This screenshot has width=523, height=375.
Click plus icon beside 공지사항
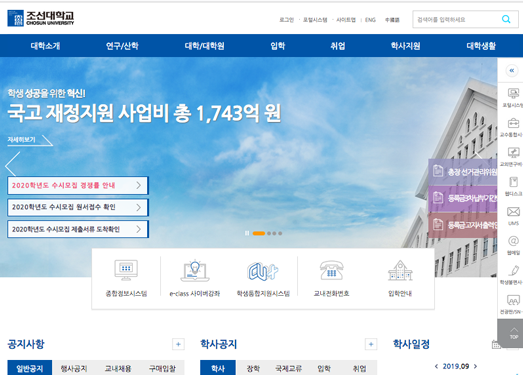tap(178, 344)
